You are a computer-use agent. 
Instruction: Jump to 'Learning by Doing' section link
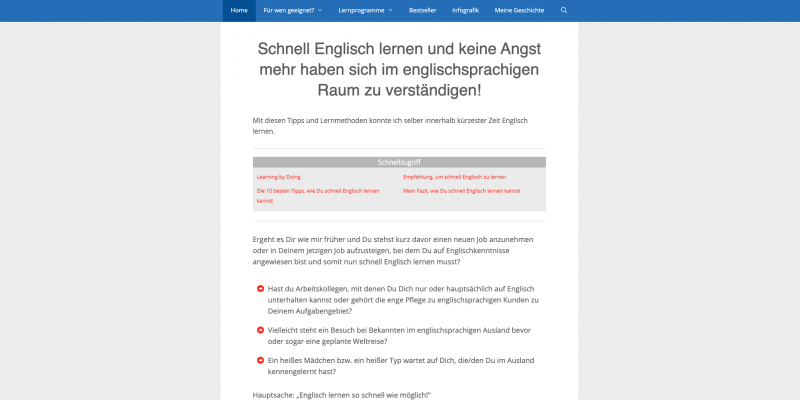point(278,177)
